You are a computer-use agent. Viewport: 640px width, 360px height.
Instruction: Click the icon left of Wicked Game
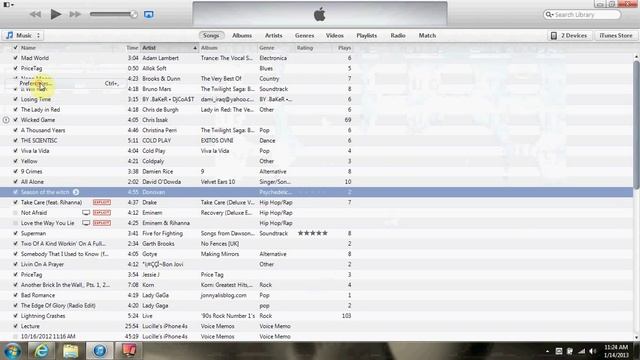point(6,120)
